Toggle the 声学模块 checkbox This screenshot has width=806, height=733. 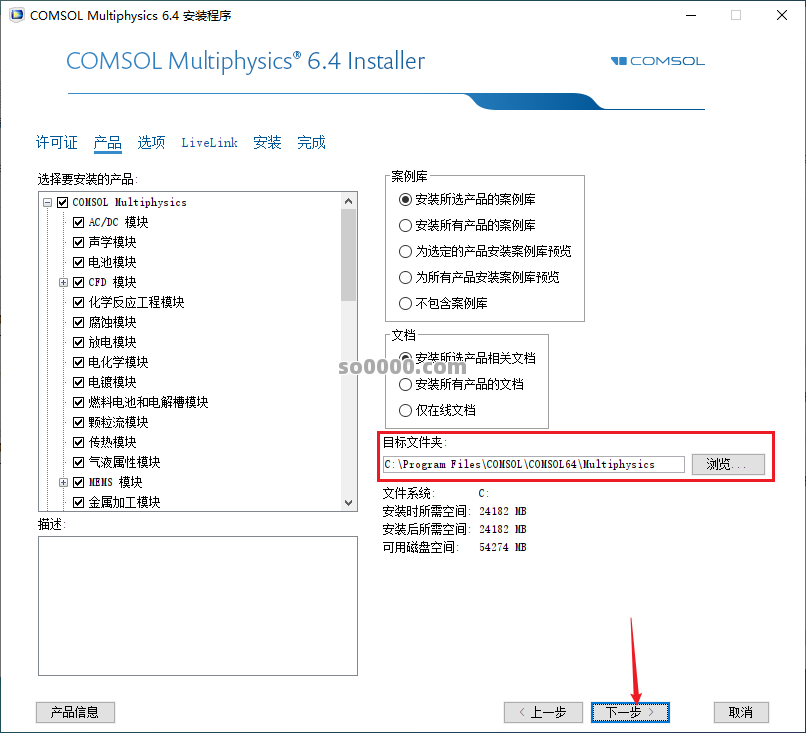78,242
